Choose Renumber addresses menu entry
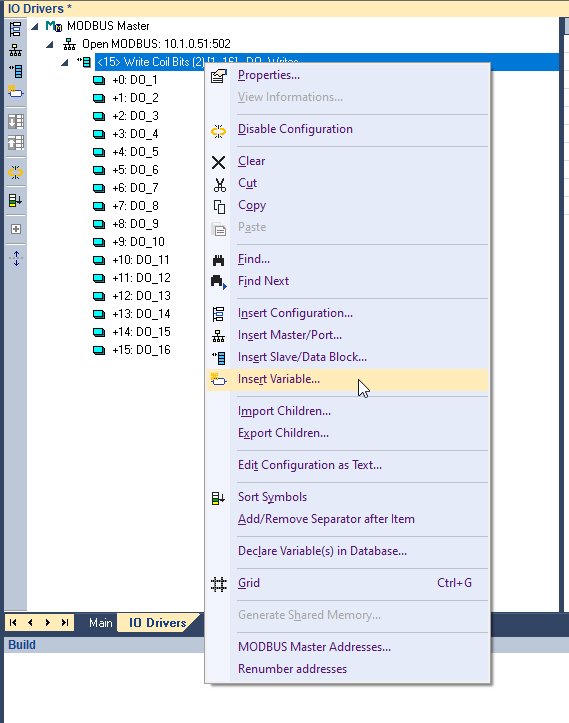The image size is (569, 723). [x=292, y=669]
